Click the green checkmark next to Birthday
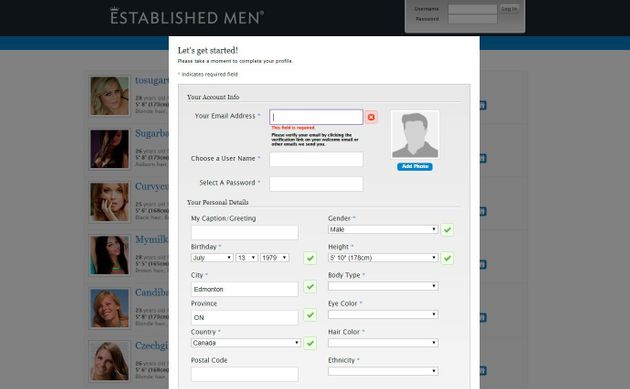 pos(310,258)
